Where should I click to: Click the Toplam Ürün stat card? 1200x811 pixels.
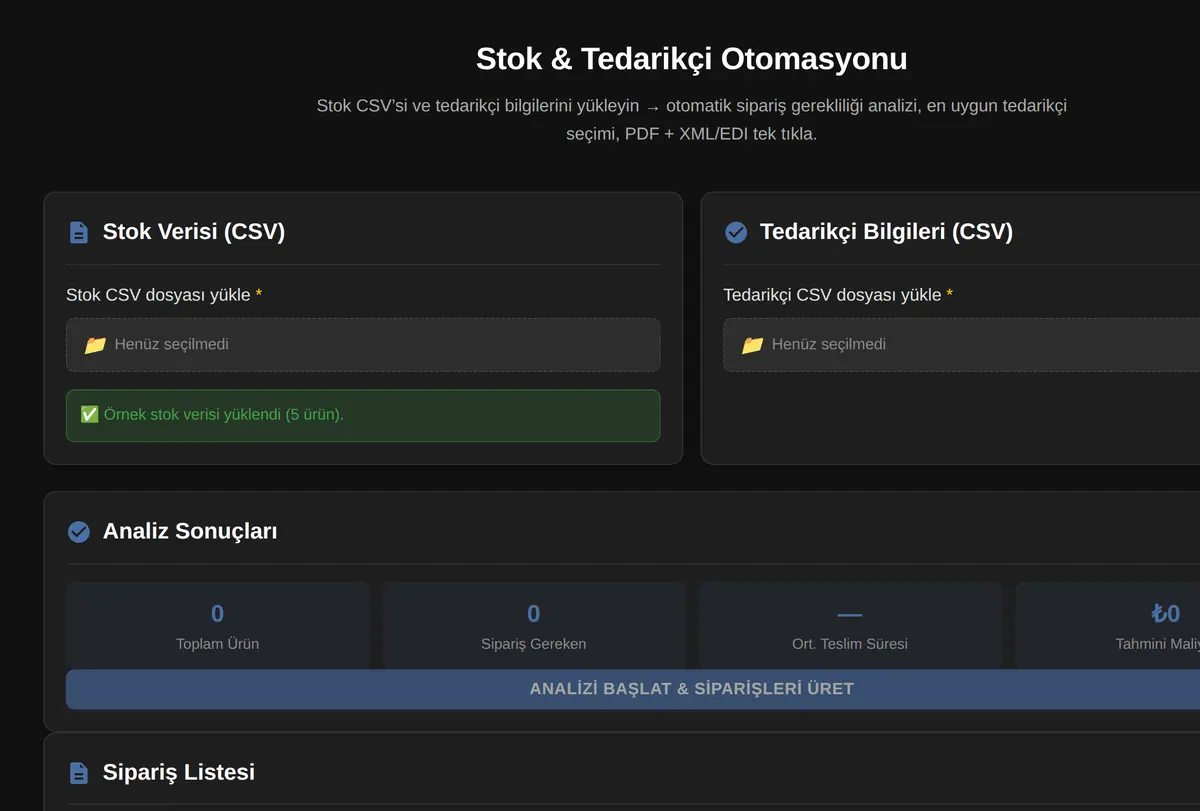(217, 626)
